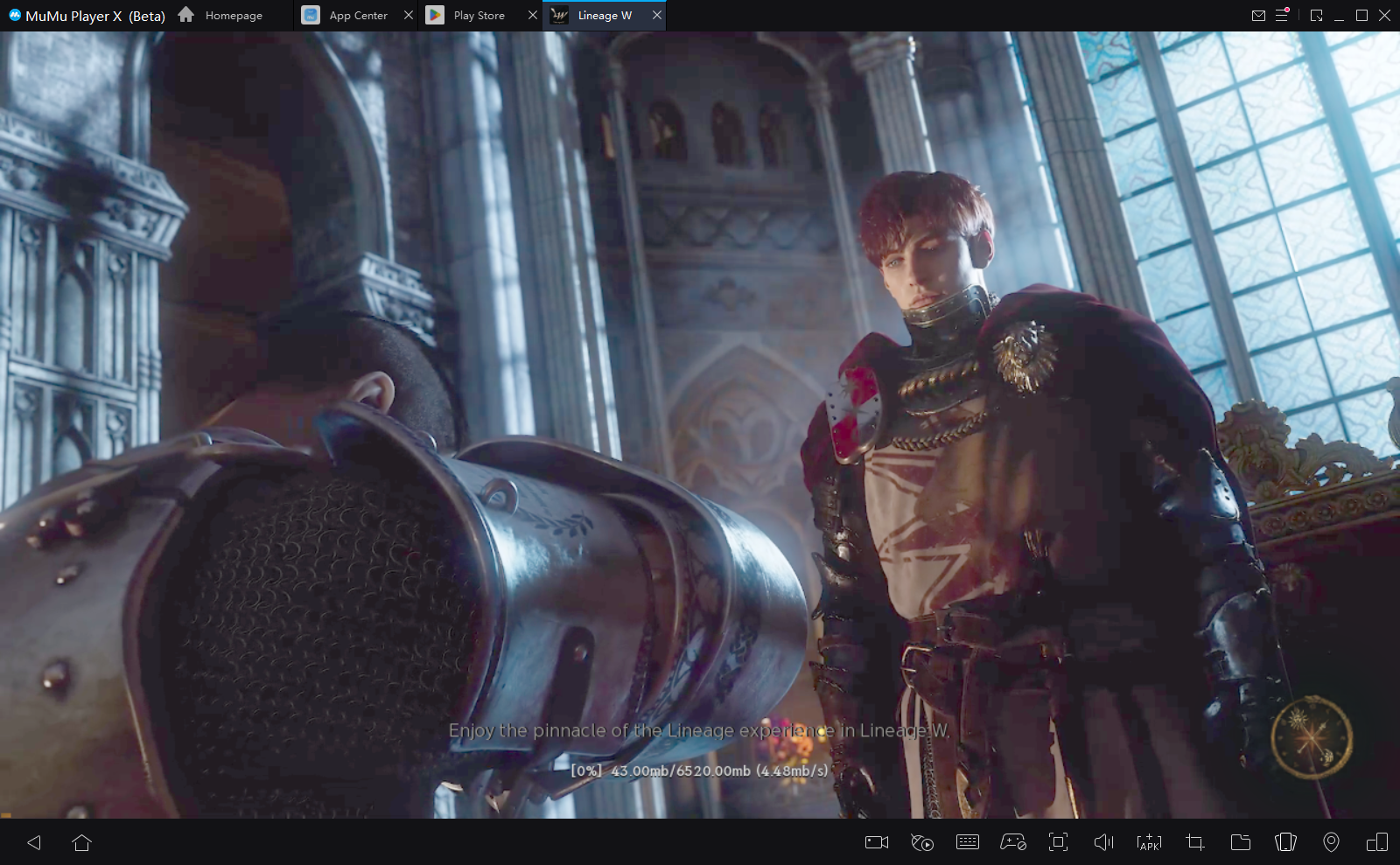Viewport: 1400px width, 865px height.
Task: Tap the Android home button
Action: (x=82, y=842)
